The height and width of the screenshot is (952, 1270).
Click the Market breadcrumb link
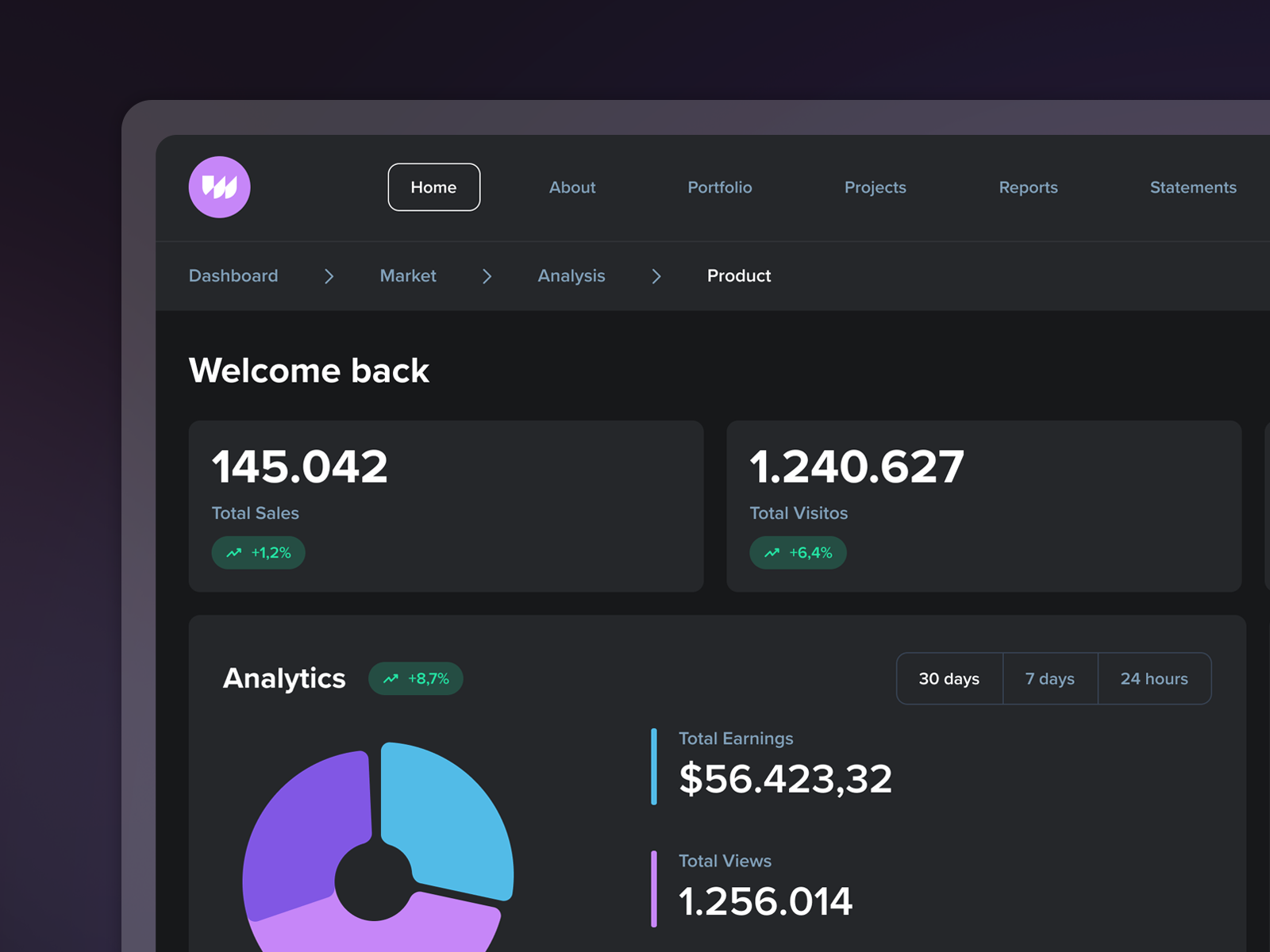408,276
